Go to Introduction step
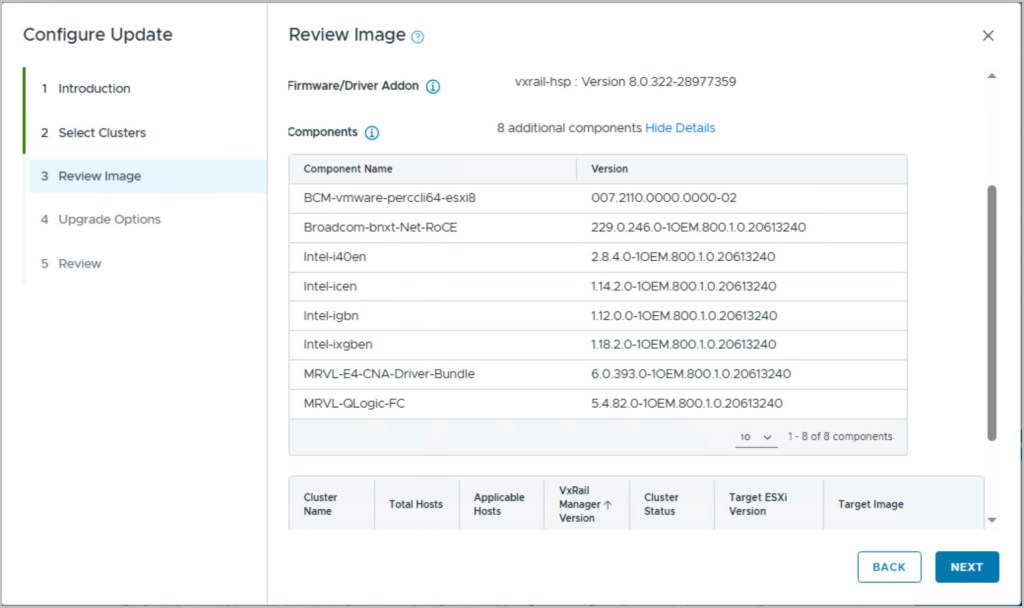 coord(94,89)
